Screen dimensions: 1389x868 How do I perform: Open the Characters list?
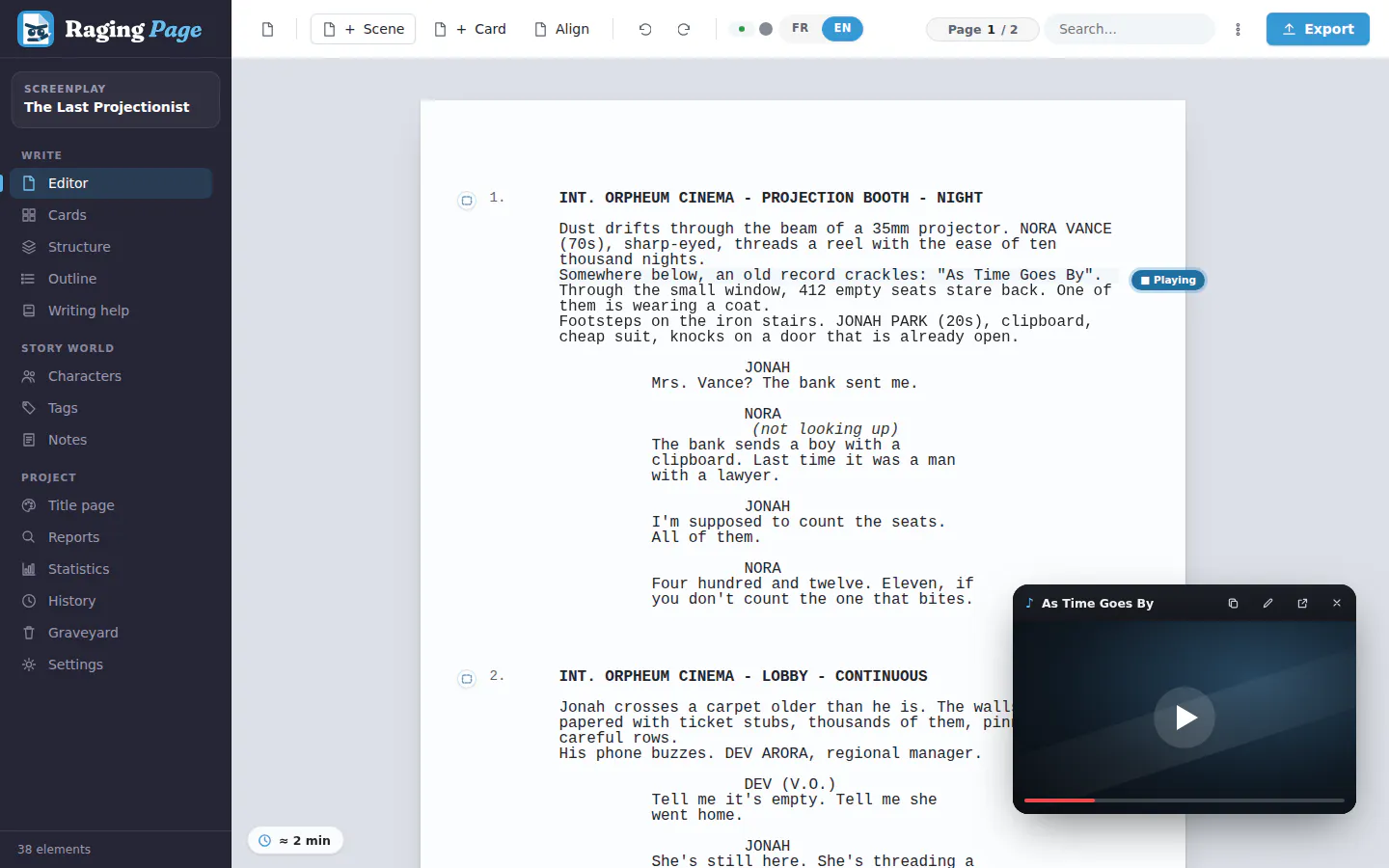(x=111, y=376)
